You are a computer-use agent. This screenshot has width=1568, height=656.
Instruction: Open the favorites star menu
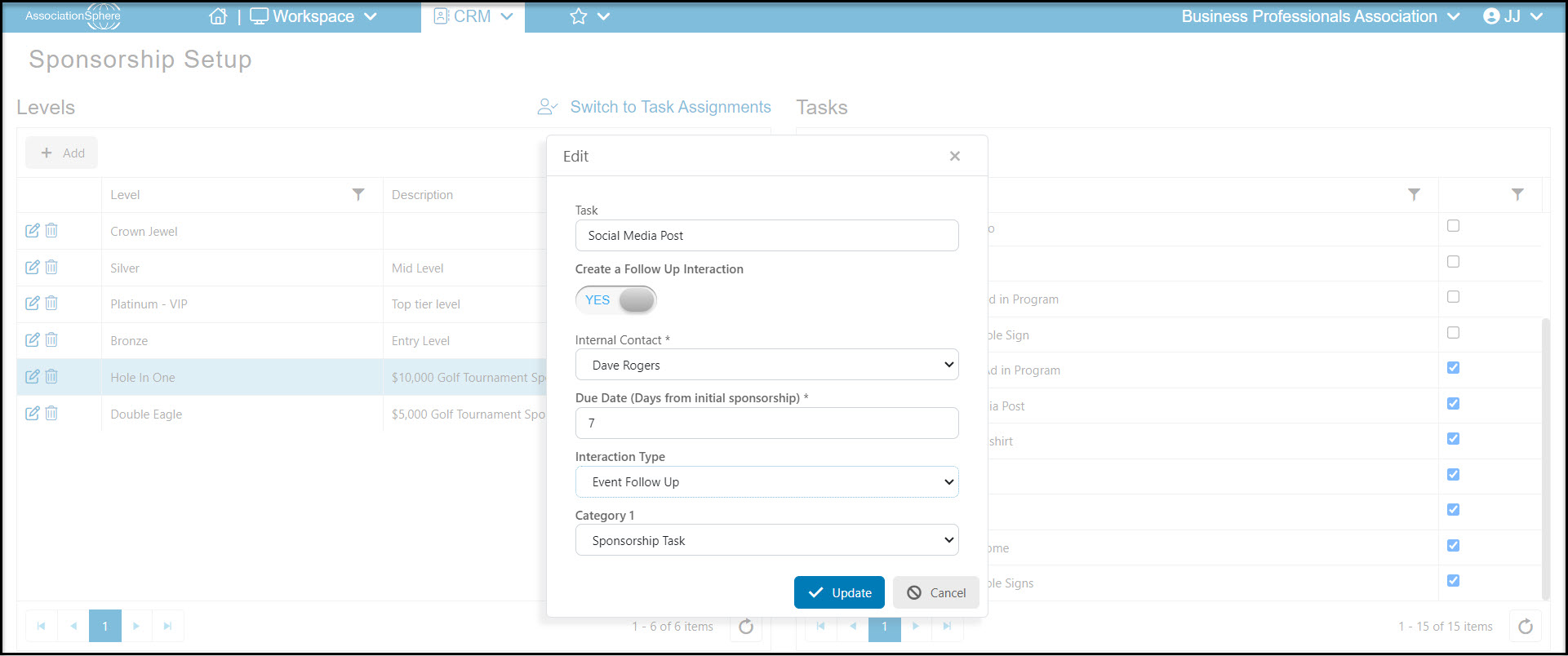(589, 16)
